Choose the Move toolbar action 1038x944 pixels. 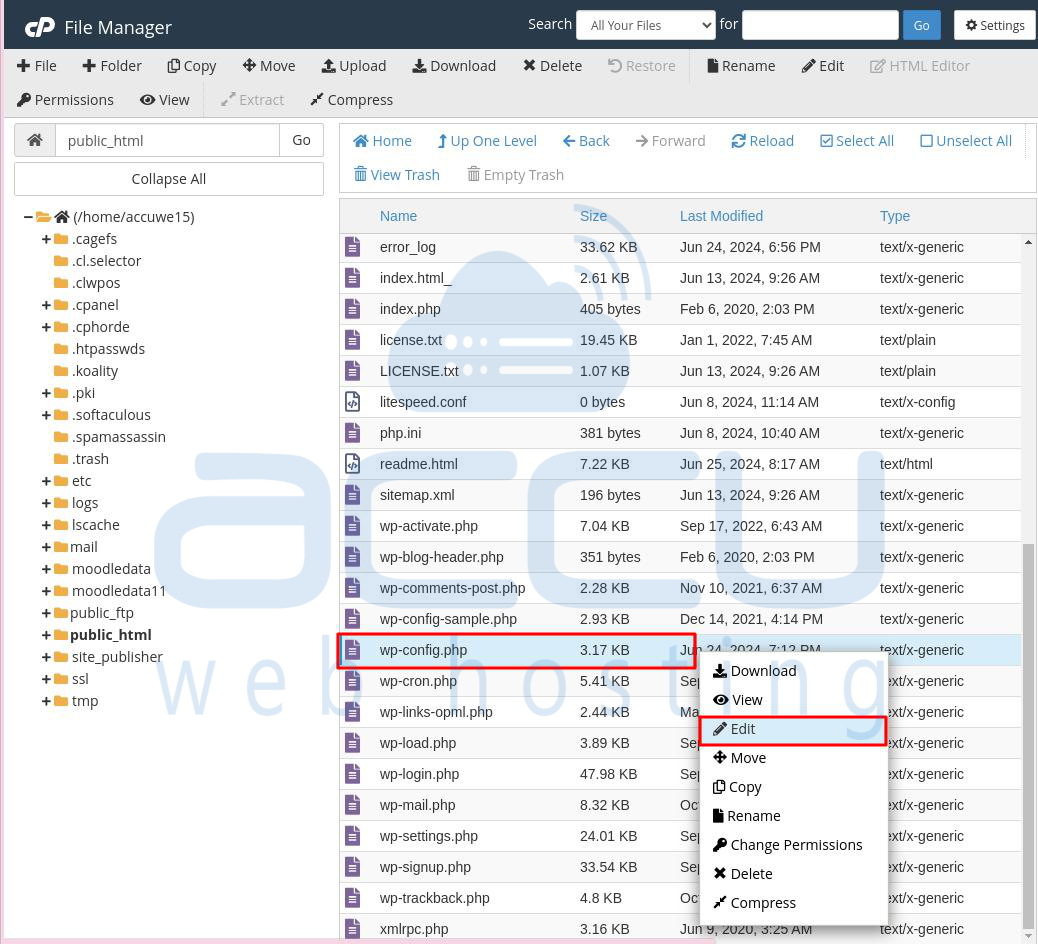tap(269, 66)
